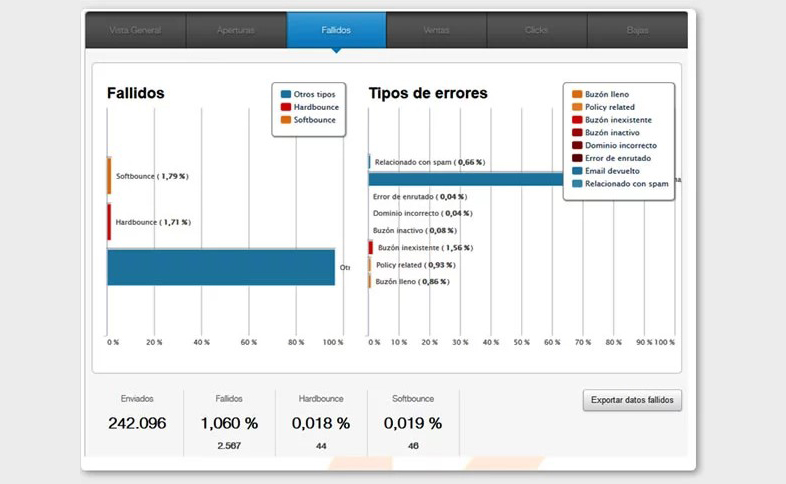Screen dimensions: 786x484
Task: Click the Enviados stat label
Action: pos(137,399)
